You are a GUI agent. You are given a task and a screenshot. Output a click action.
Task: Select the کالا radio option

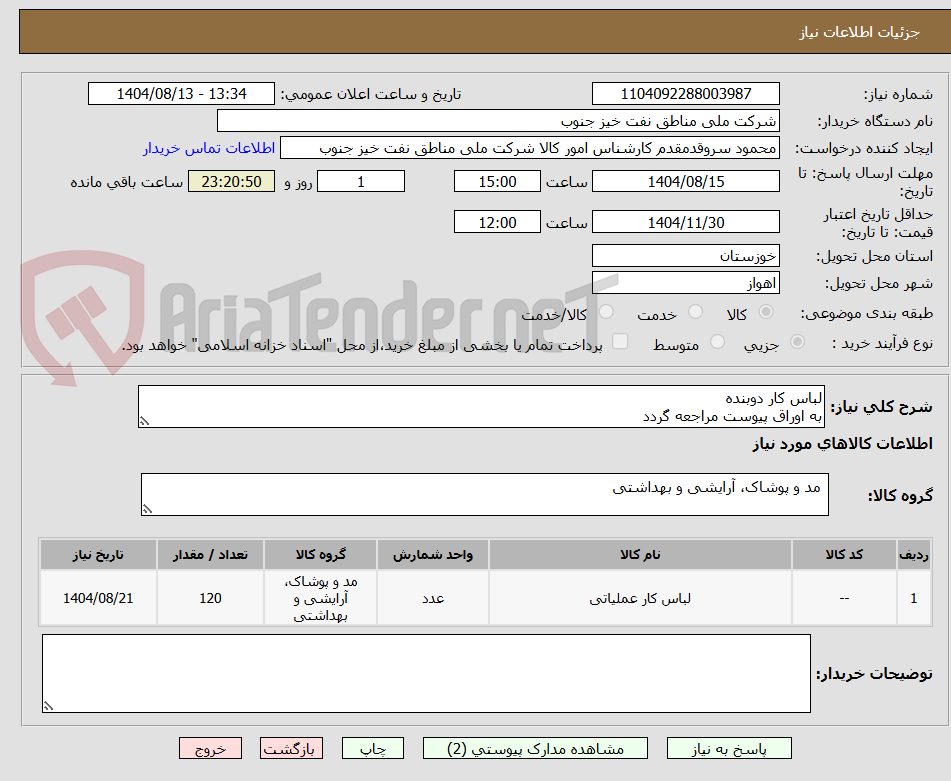click(x=766, y=313)
